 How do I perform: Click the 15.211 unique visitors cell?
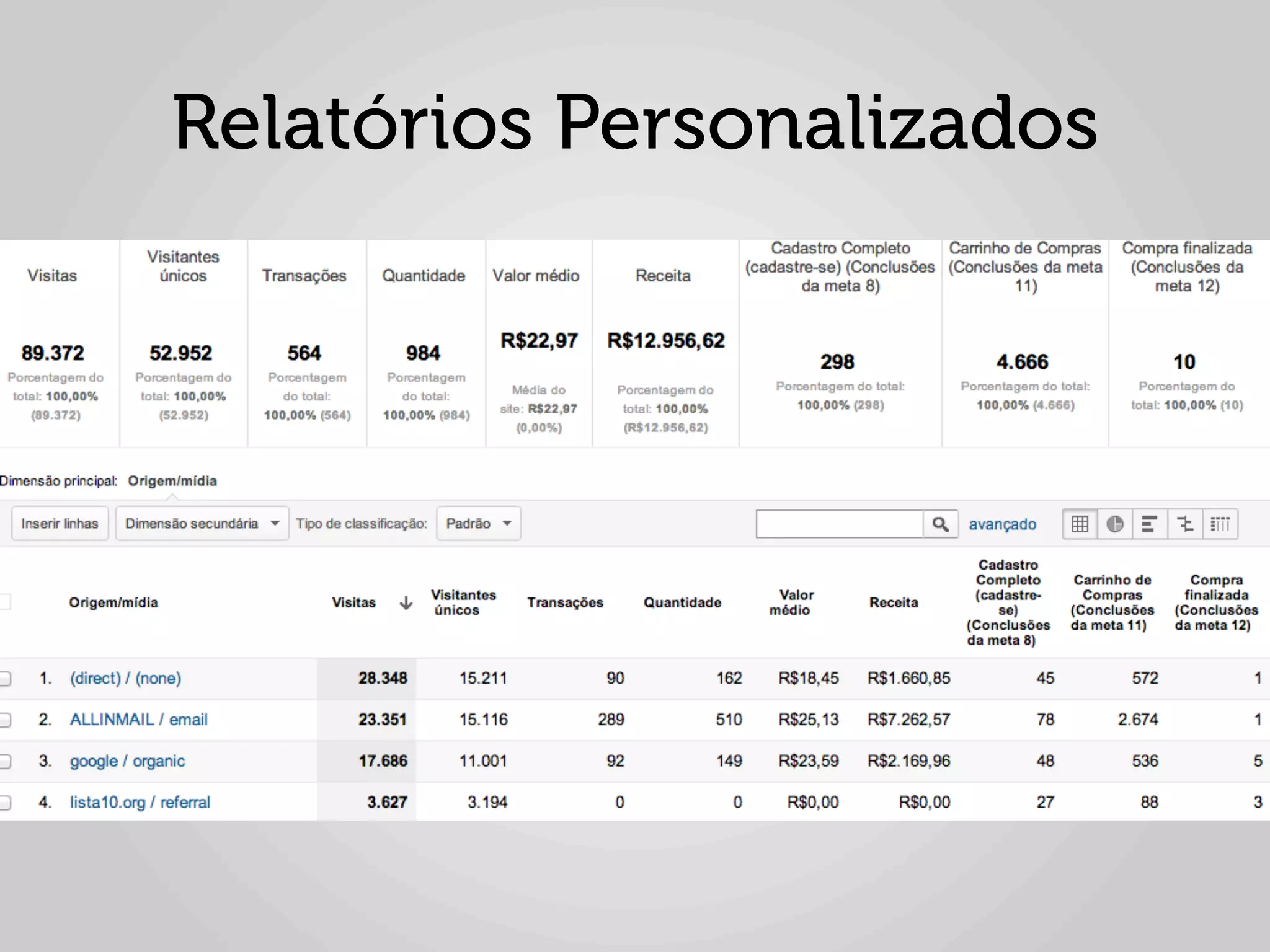(x=483, y=678)
